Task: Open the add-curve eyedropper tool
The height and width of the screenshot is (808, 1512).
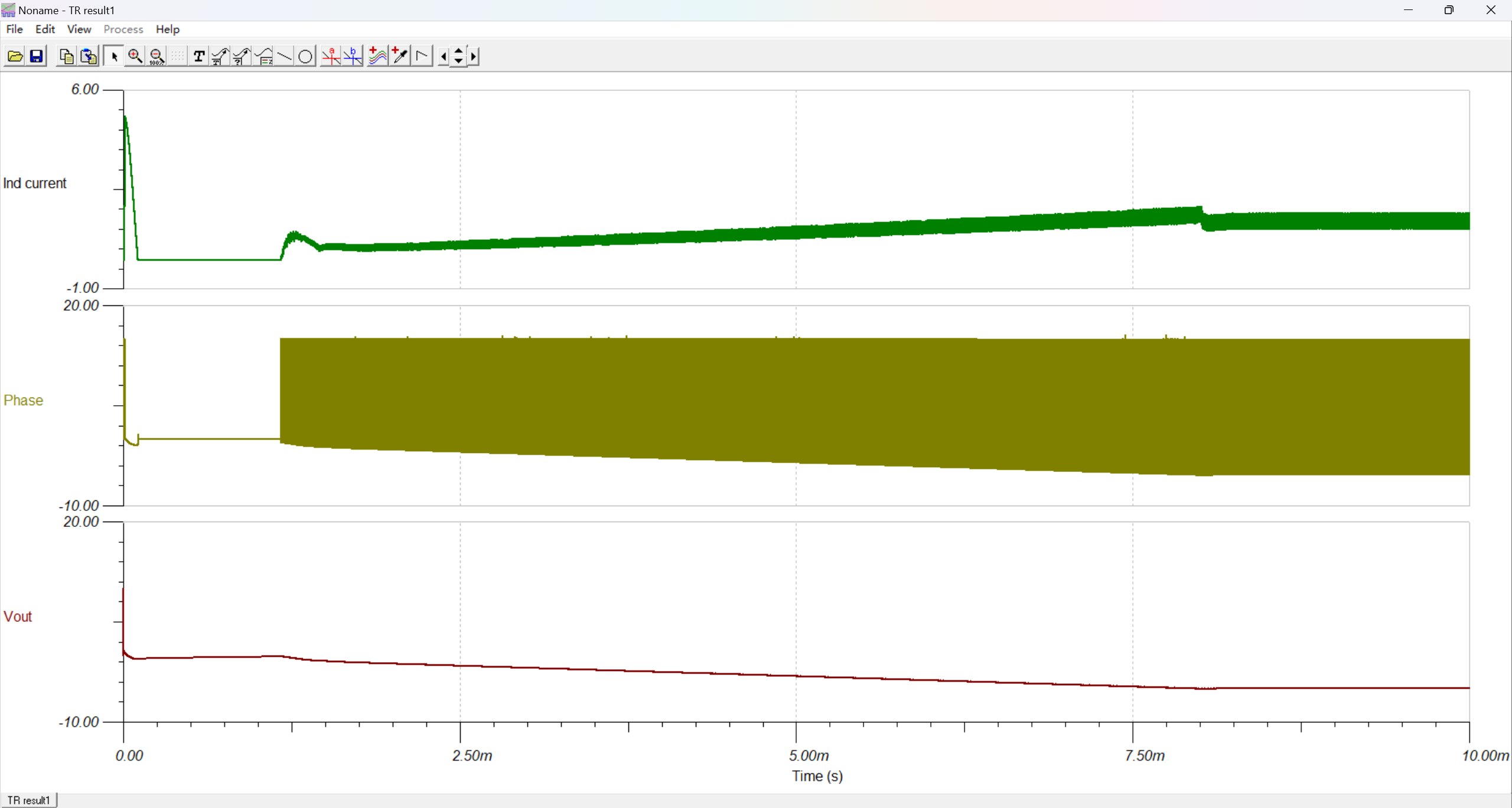Action: [400, 56]
